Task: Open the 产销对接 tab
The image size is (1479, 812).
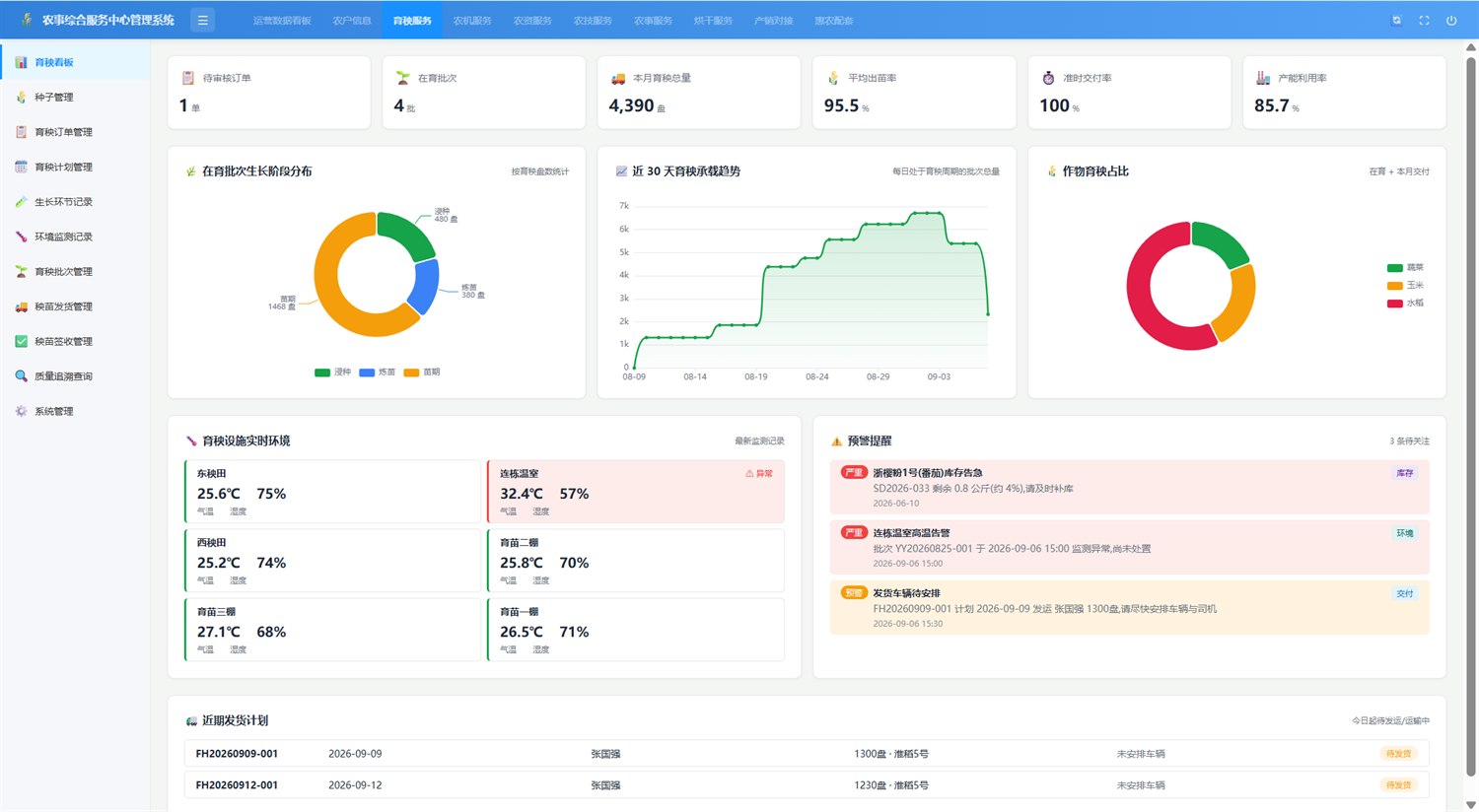Action: click(x=773, y=20)
